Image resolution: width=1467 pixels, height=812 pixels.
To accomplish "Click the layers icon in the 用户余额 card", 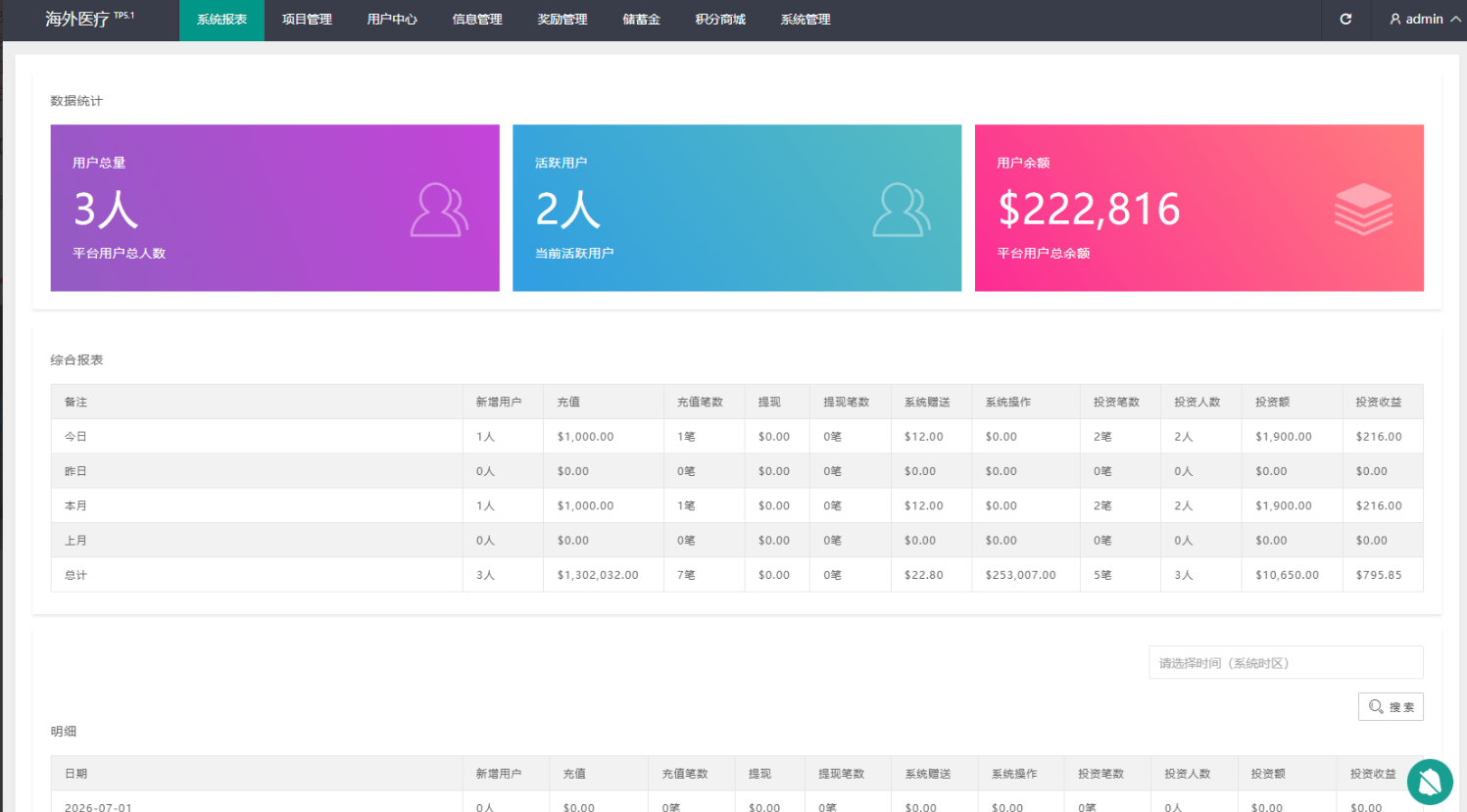I will pyautogui.click(x=1363, y=210).
